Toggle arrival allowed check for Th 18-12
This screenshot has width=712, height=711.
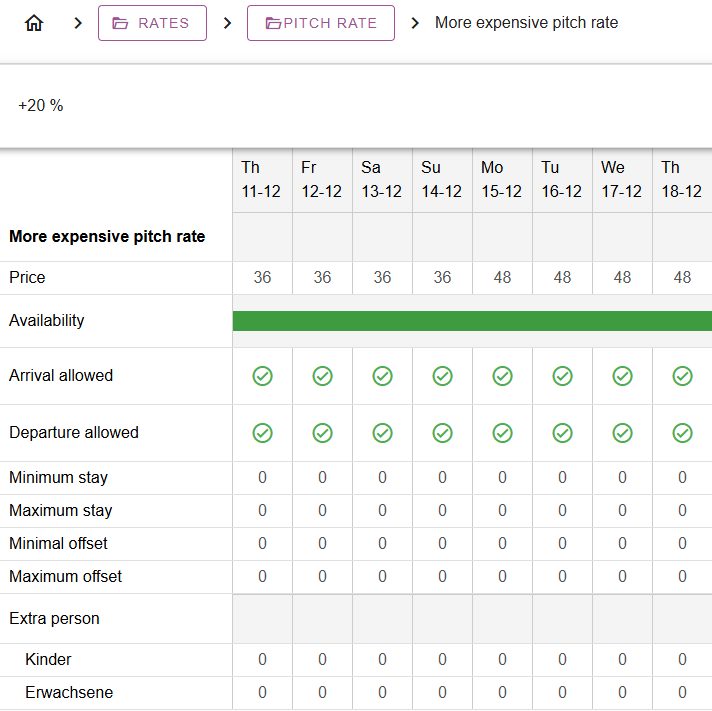682,376
